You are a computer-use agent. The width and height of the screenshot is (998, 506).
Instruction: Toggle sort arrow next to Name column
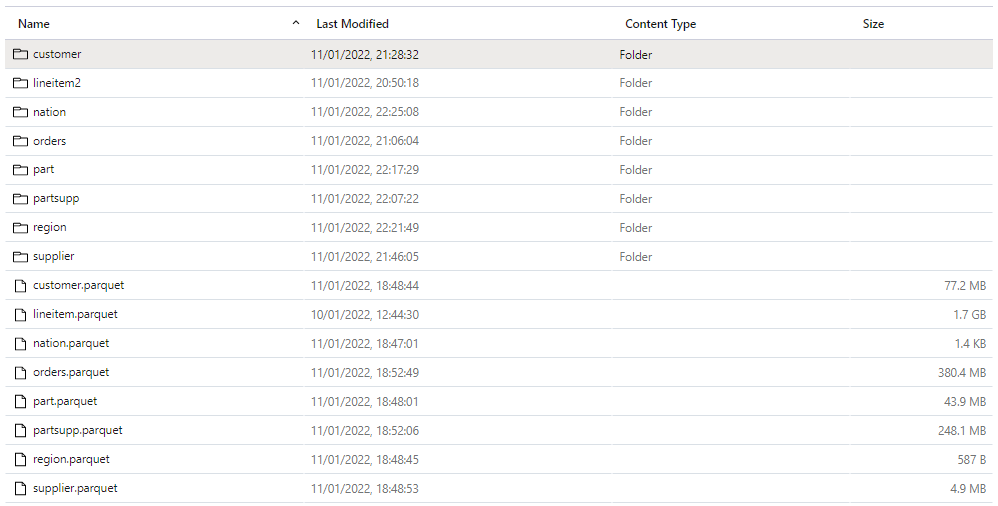295,23
